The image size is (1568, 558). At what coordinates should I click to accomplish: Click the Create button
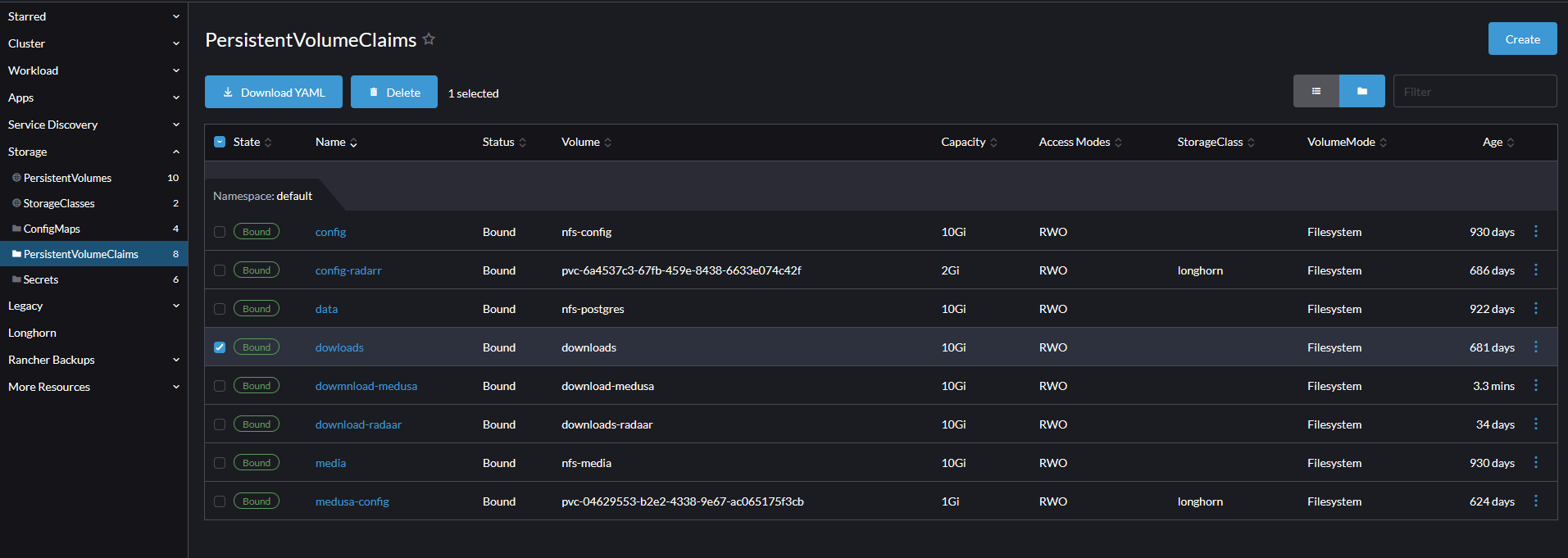click(1522, 39)
